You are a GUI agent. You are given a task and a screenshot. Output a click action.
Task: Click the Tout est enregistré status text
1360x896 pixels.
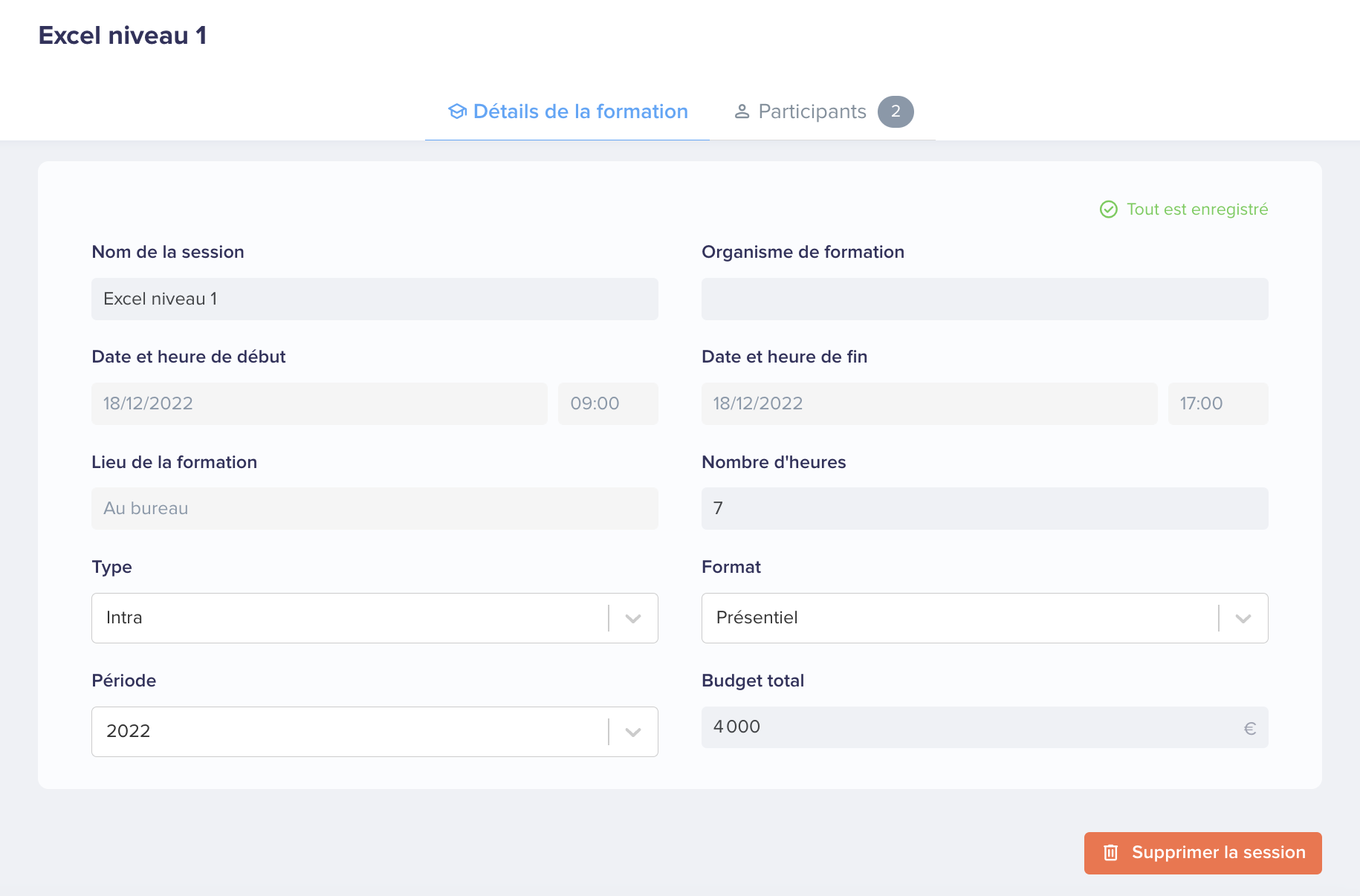click(x=1197, y=210)
